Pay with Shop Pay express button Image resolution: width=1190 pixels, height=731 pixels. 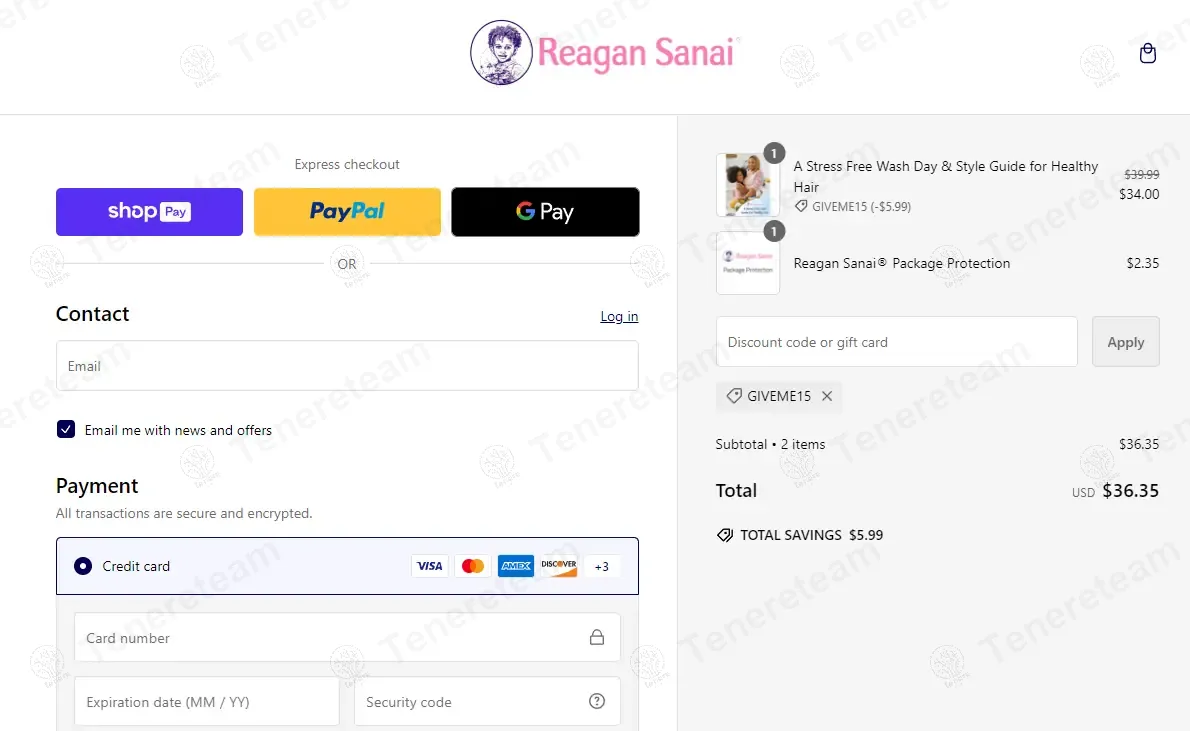click(150, 212)
